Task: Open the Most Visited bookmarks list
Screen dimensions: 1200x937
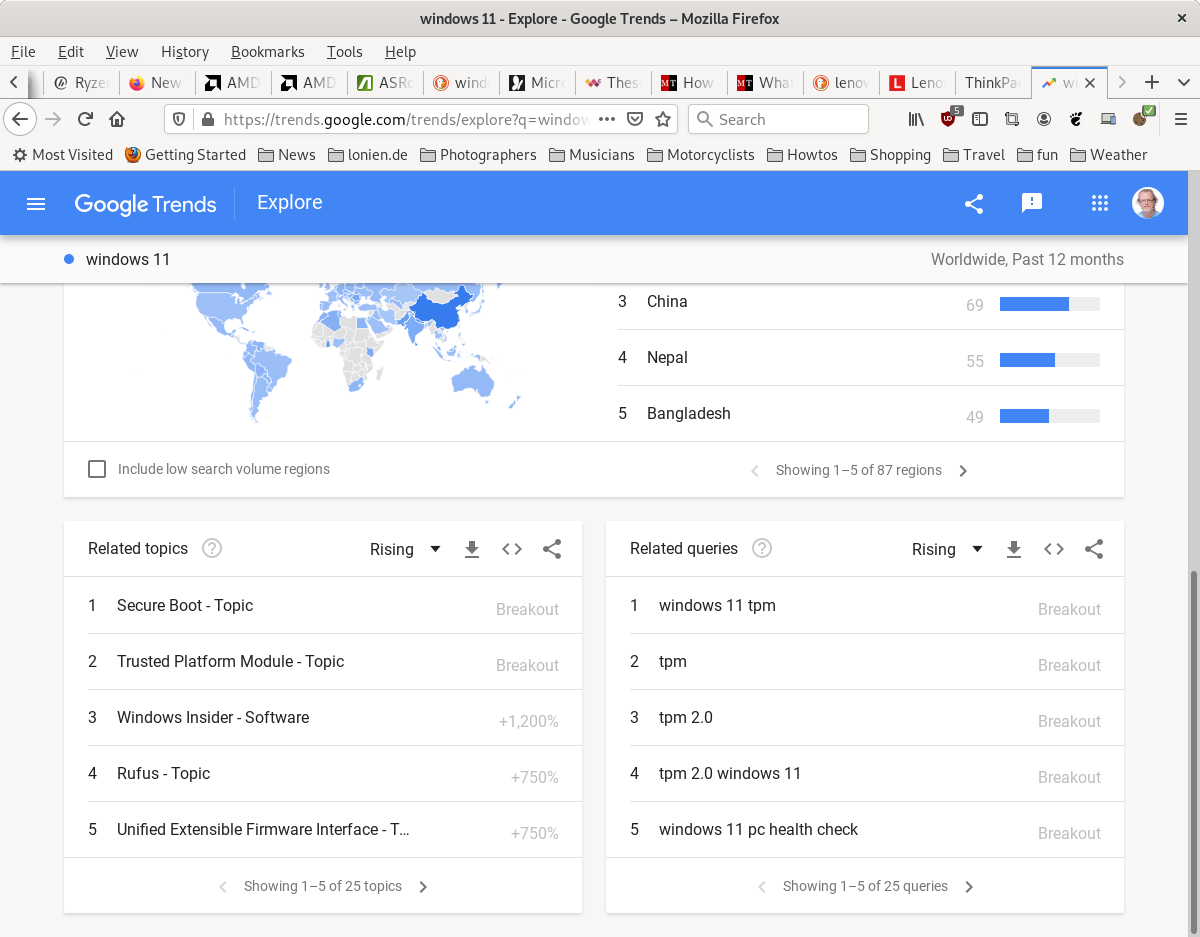Action: pos(62,155)
